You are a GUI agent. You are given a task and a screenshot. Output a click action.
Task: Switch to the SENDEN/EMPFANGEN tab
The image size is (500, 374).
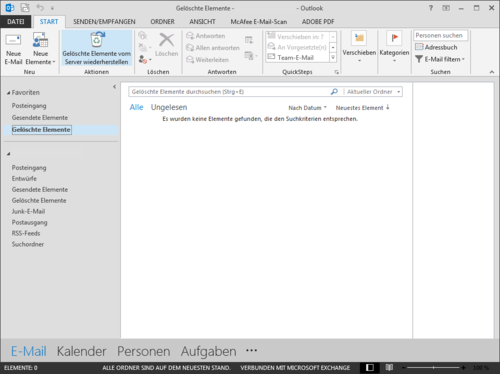tap(104, 22)
